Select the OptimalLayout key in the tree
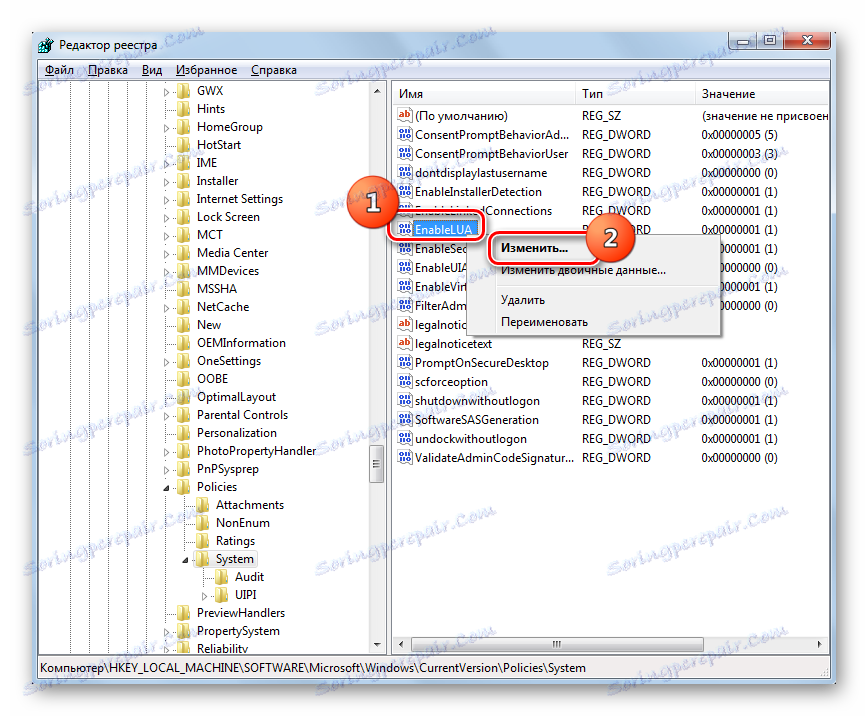This screenshot has height=716, width=868. point(236,397)
